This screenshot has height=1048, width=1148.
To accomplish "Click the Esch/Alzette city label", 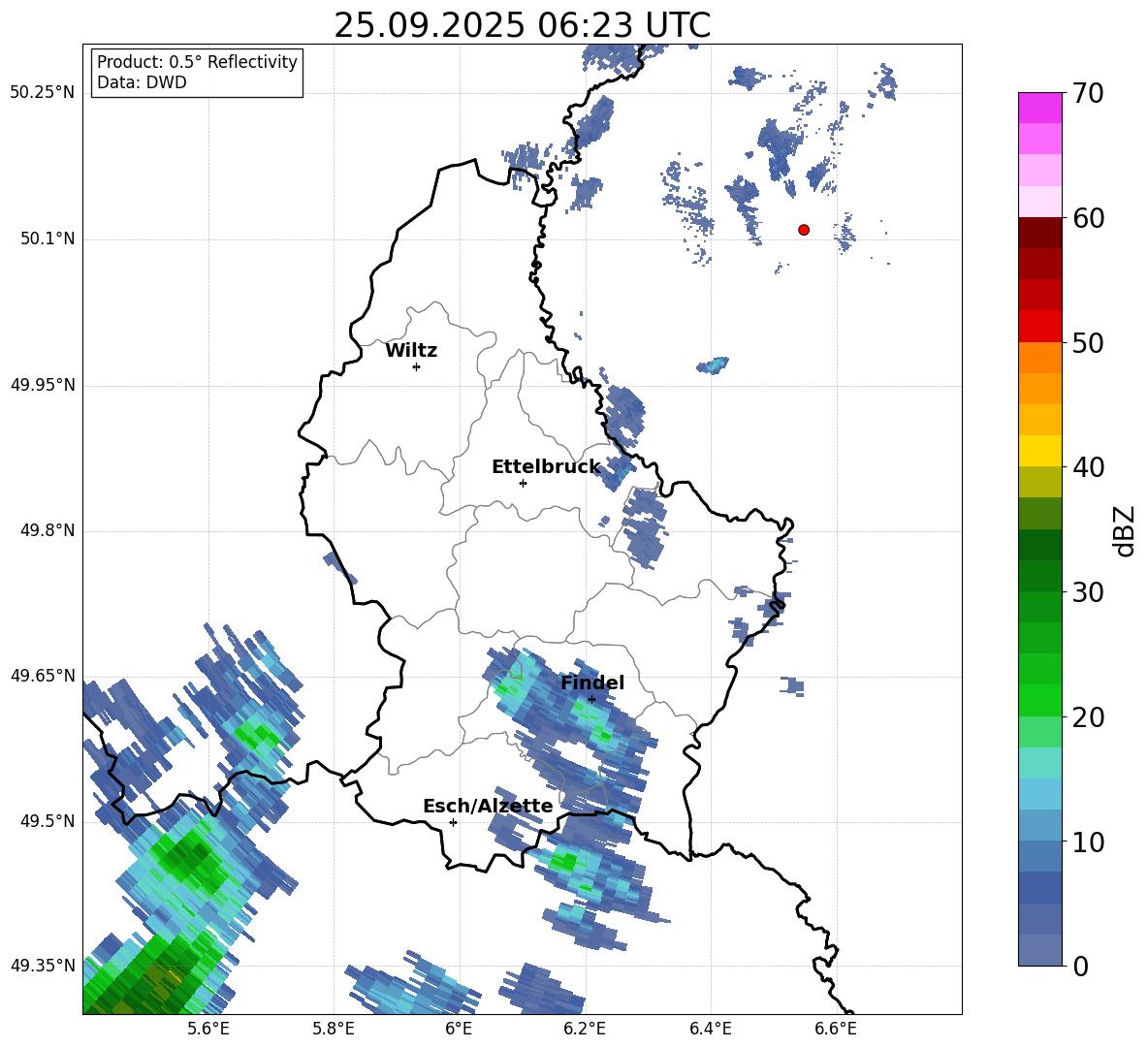I will (488, 806).
